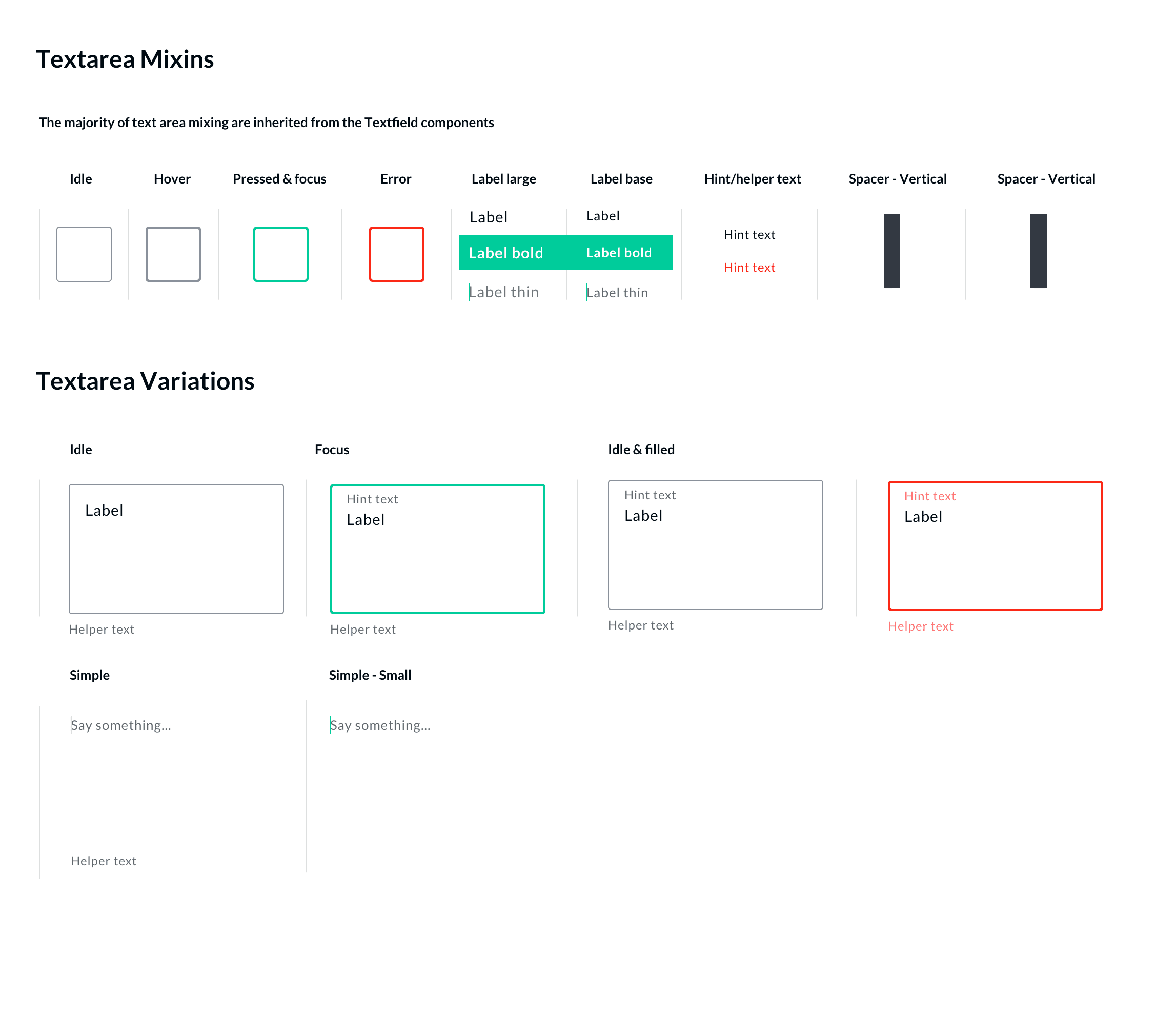This screenshot has width=1176, height=1015.
Task: Select the Idle state mixin box
Action: (84, 254)
